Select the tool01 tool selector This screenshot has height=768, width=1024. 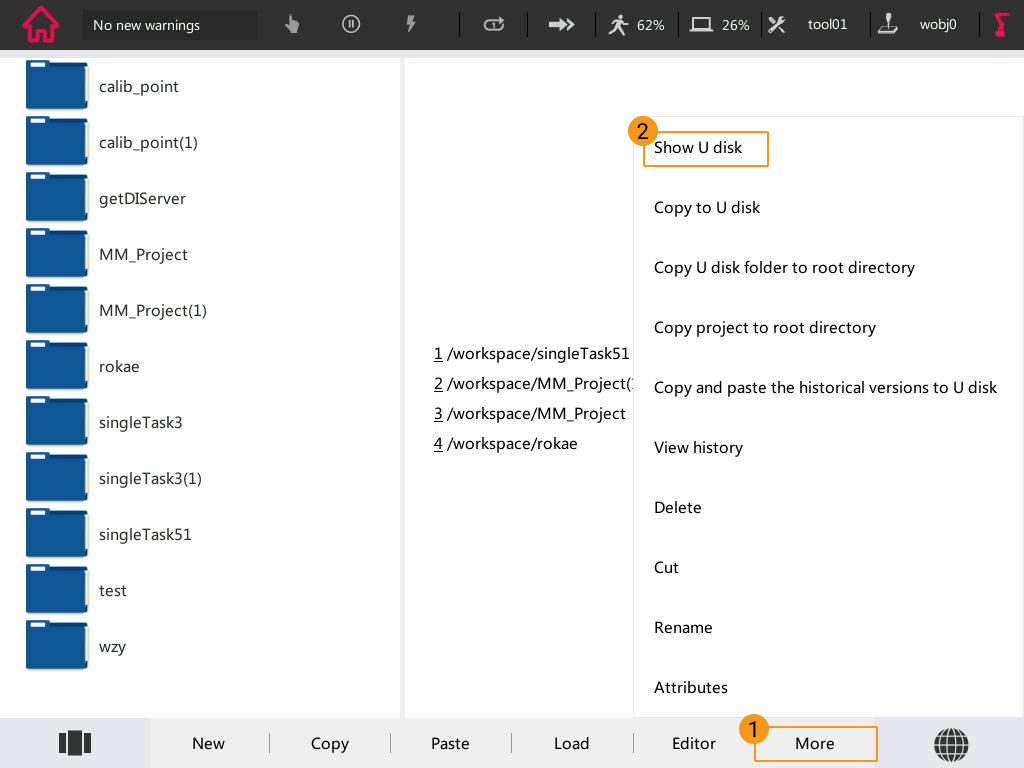coord(810,25)
